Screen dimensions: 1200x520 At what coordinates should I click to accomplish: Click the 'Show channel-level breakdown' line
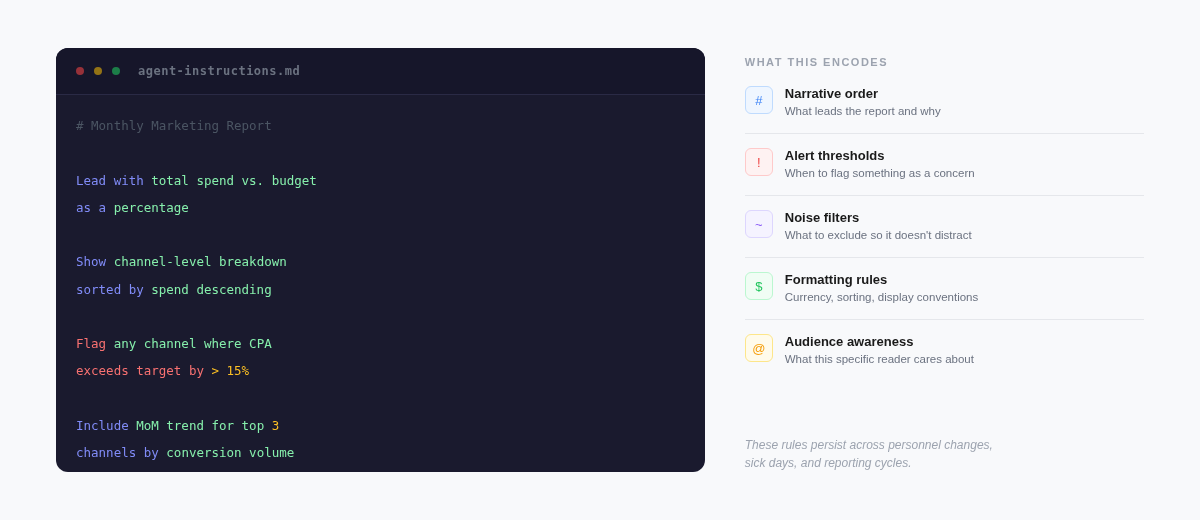181,262
